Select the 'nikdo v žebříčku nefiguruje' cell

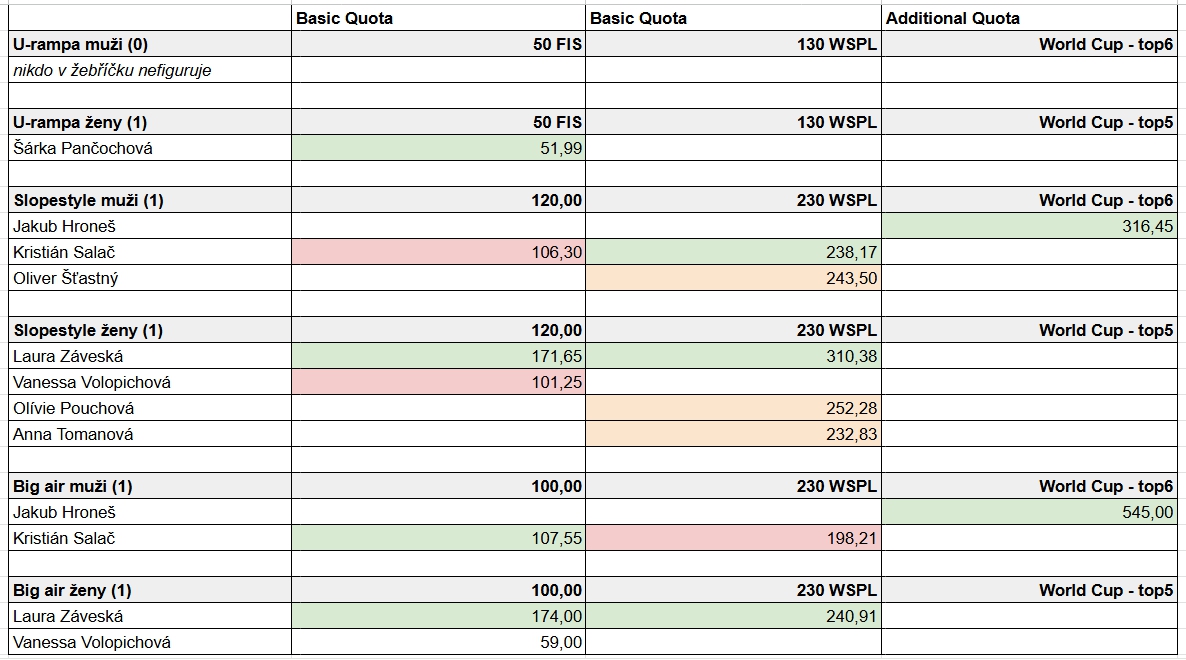point(150,70)
